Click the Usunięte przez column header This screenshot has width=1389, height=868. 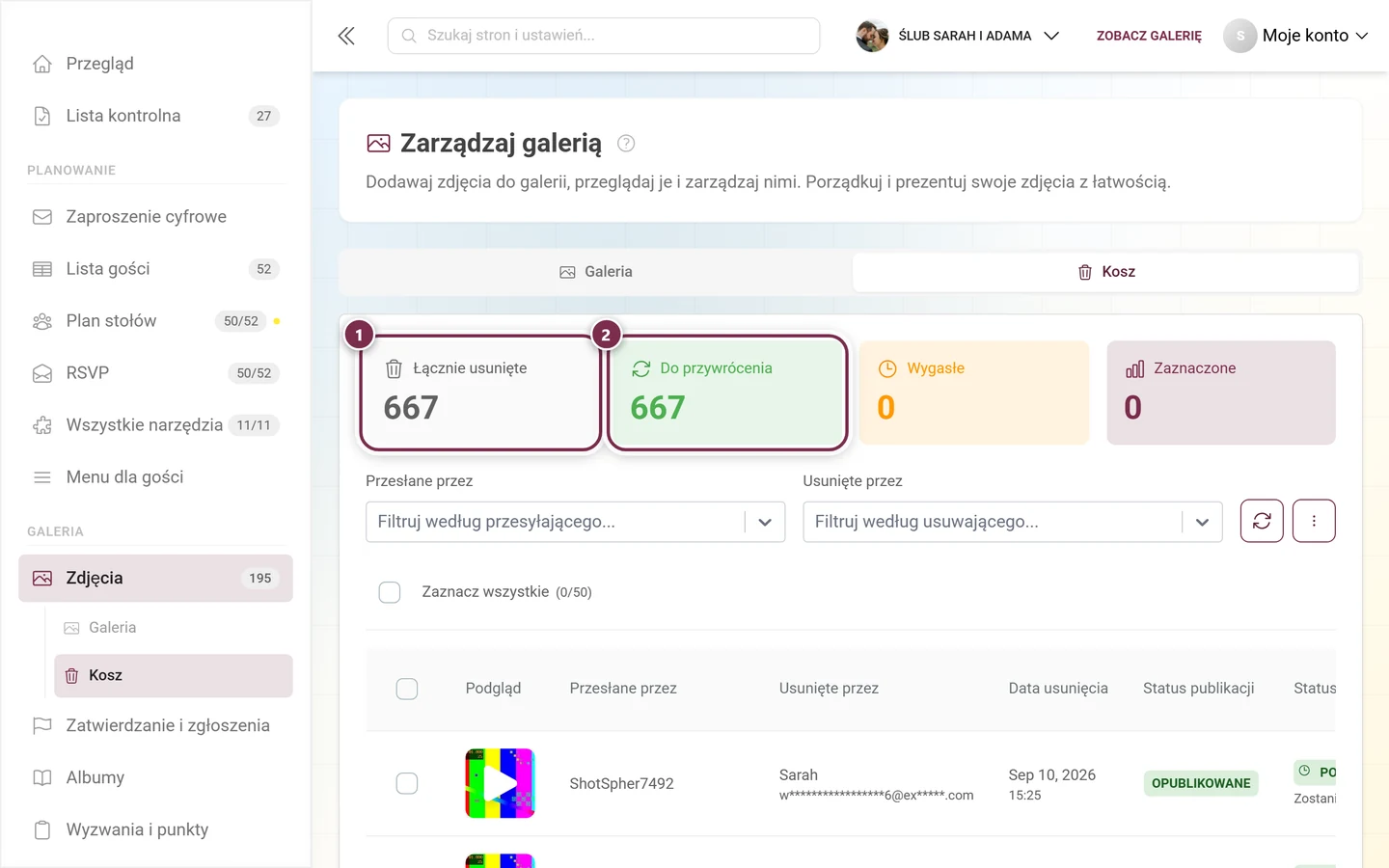click(x=829, y=689)
